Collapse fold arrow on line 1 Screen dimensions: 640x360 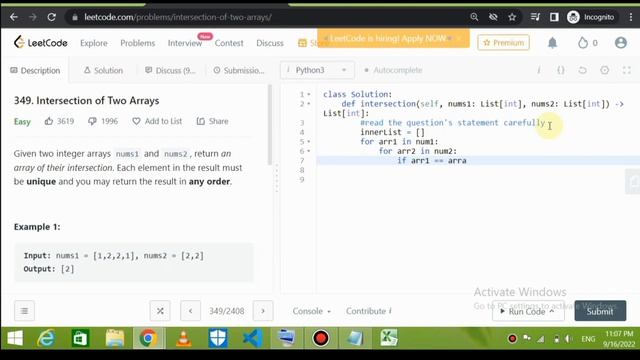tap(309, 94)
